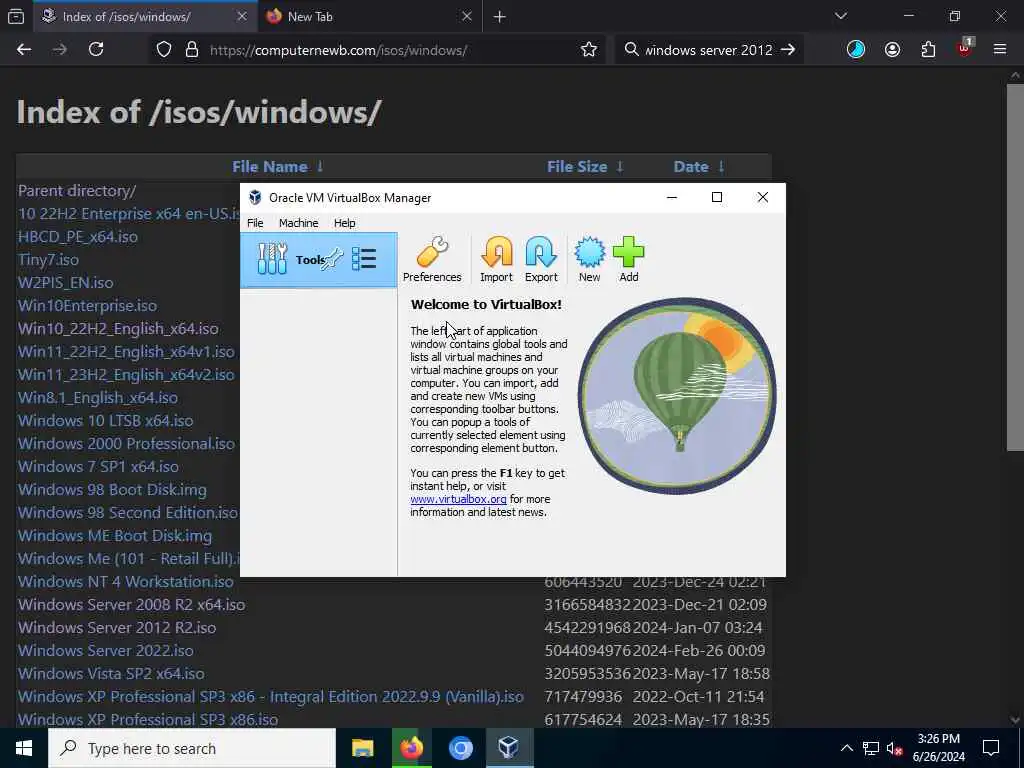Click Windows 10 LTSB x64.iso link
Image resolution: width=1024 pixels, height=768 pixels.
tap(105, 421)
